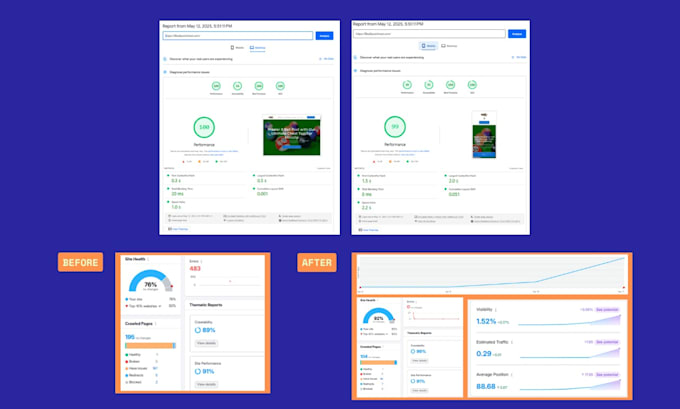
Task: Click the 1.0 s Speed Index value
Action: tap(176, 207)
